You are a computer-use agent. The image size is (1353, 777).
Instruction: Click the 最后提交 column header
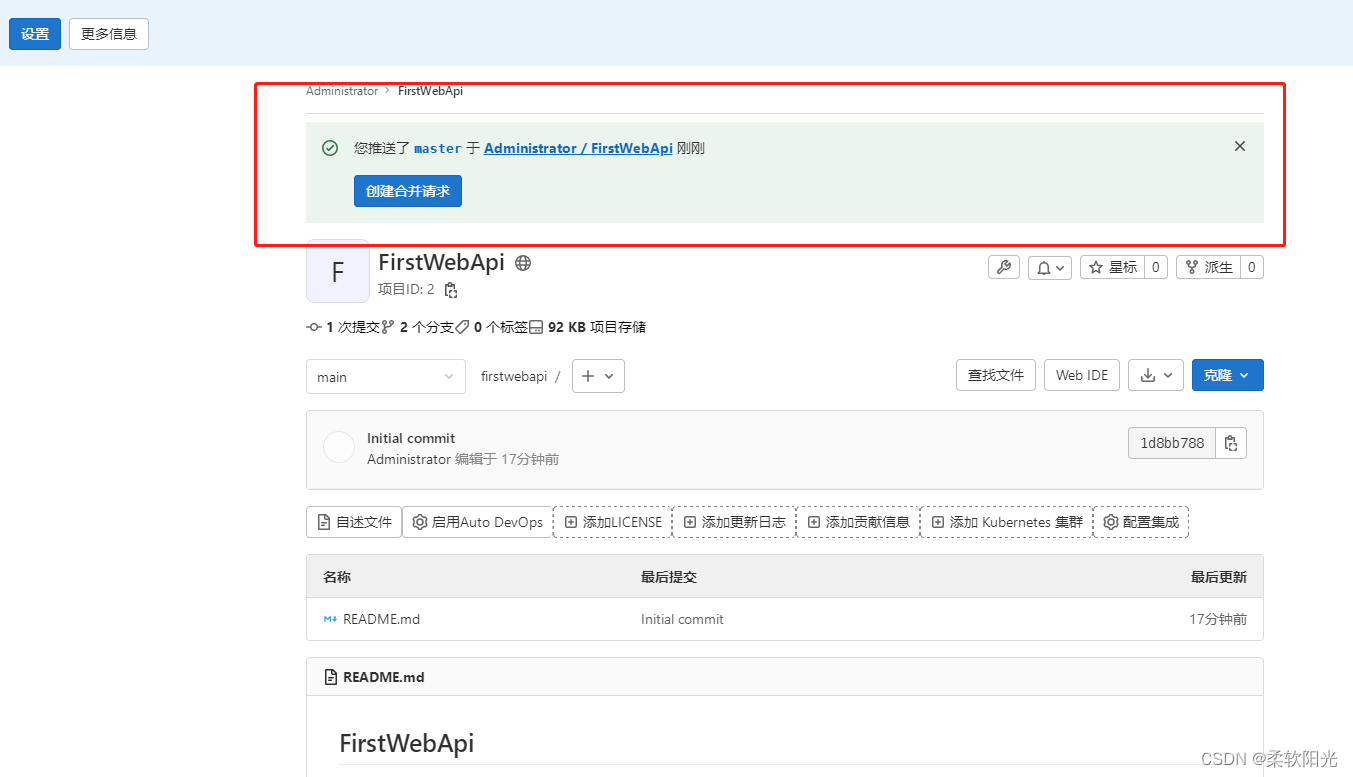tap(669, 577)
